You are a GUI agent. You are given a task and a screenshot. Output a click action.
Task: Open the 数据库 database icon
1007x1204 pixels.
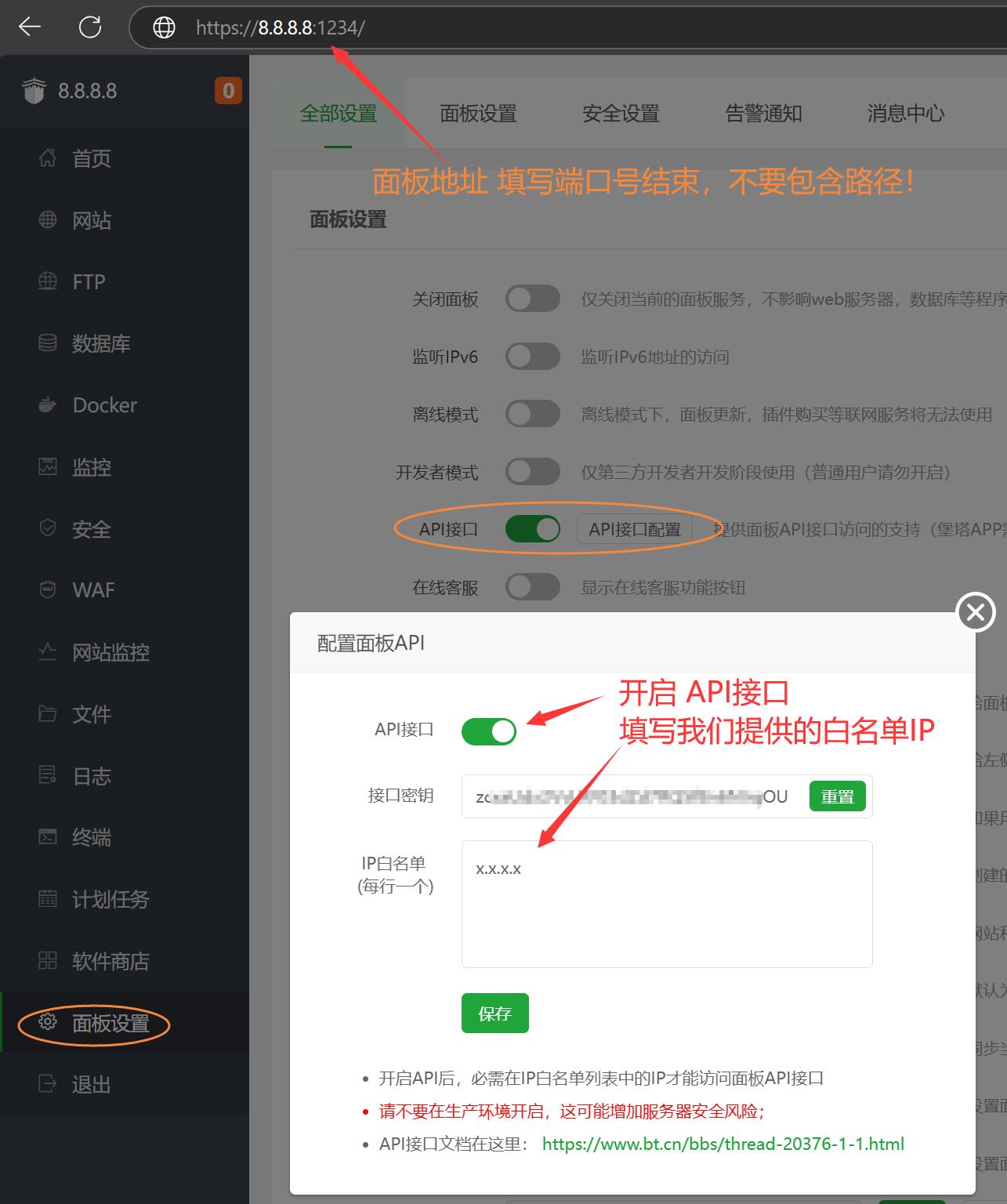(x=48, y=343)
